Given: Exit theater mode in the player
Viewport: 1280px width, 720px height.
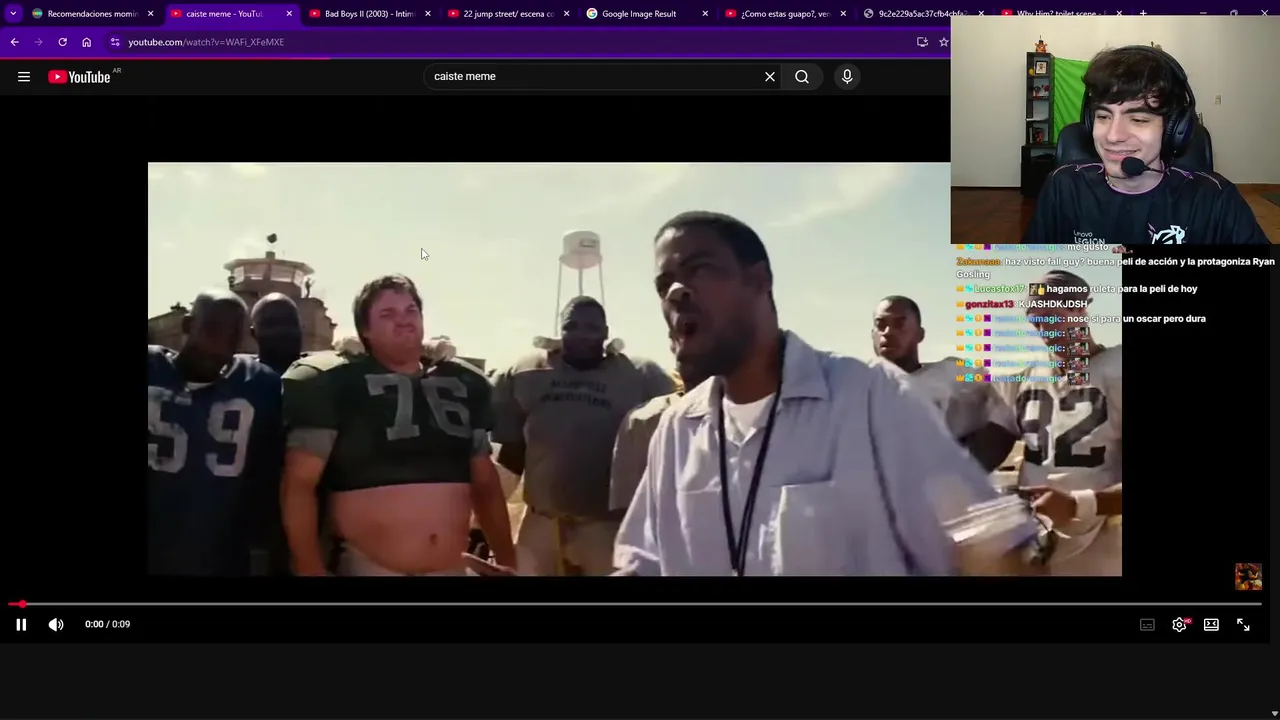Looking at the screenshot, I should (1211, 624).
